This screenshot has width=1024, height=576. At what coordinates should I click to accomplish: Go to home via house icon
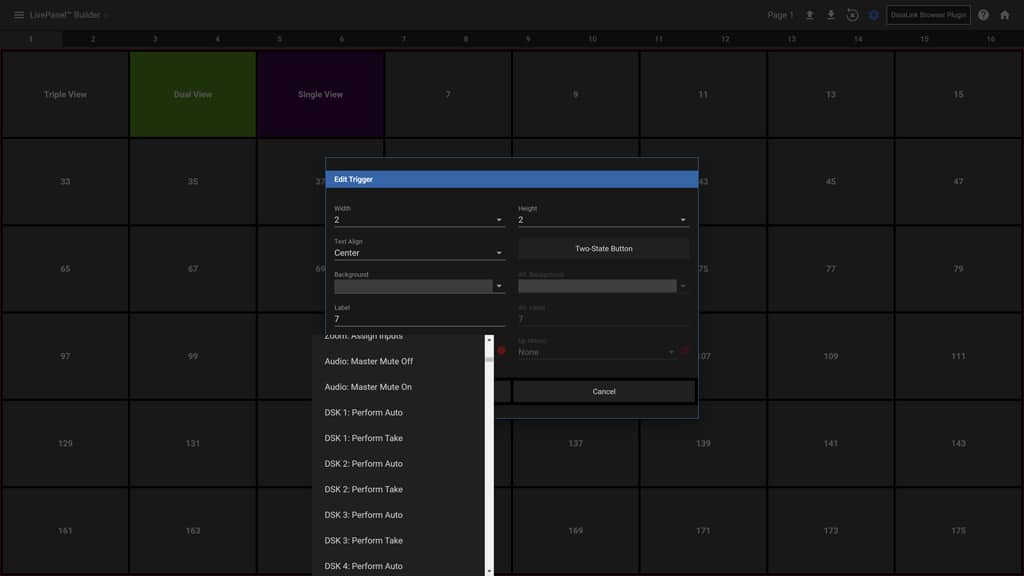1005,15
